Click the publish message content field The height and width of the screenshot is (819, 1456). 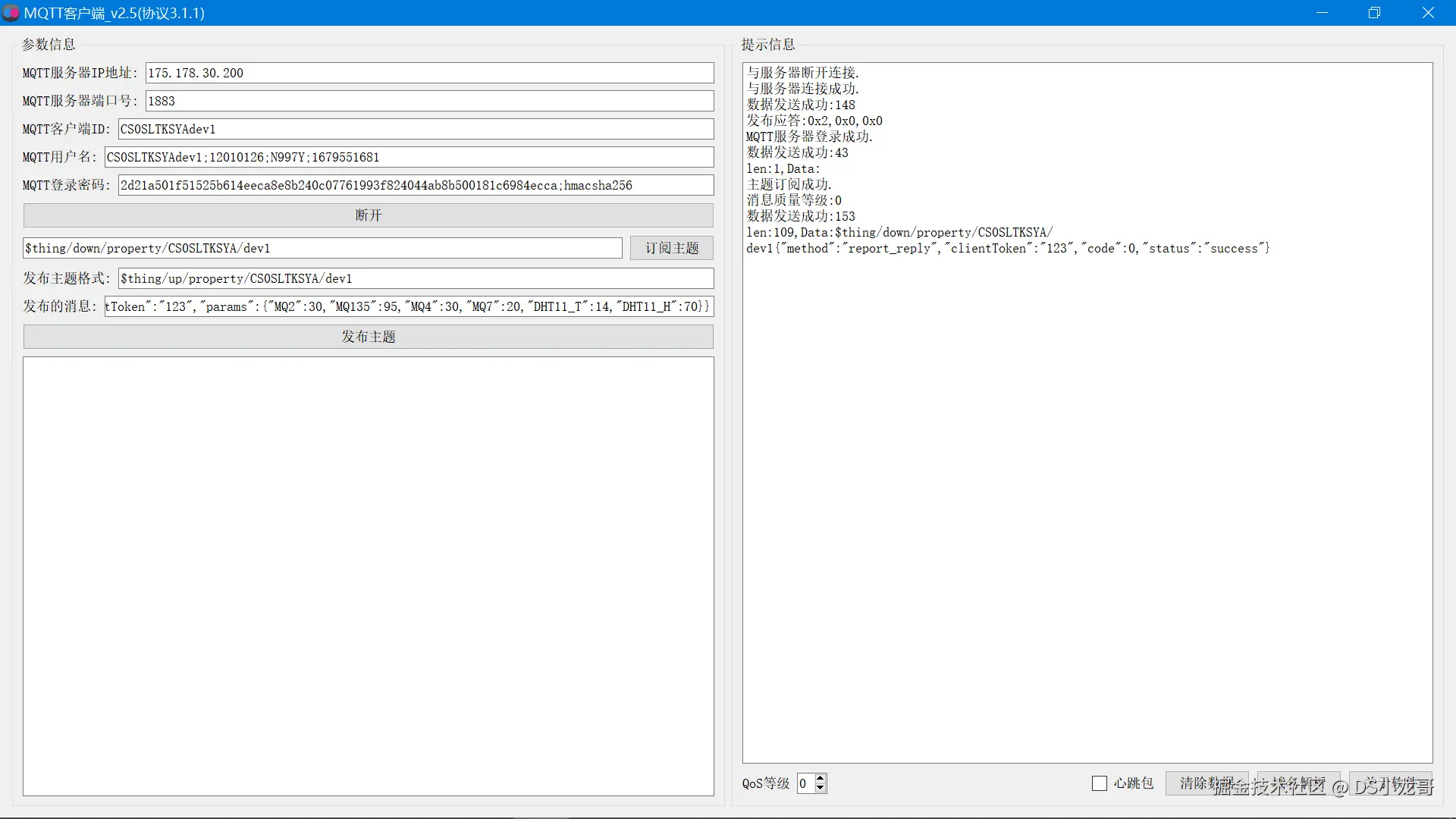coord(409,306)
